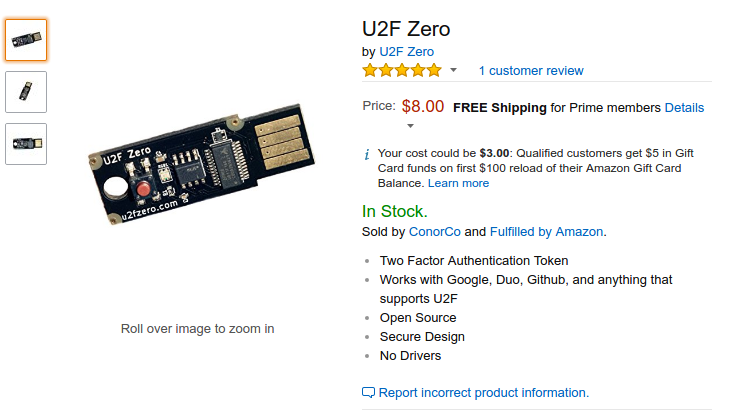Open the Learn more link
Image resolution: width=734 pixels, height=411 pixels.
coord(458,183)
